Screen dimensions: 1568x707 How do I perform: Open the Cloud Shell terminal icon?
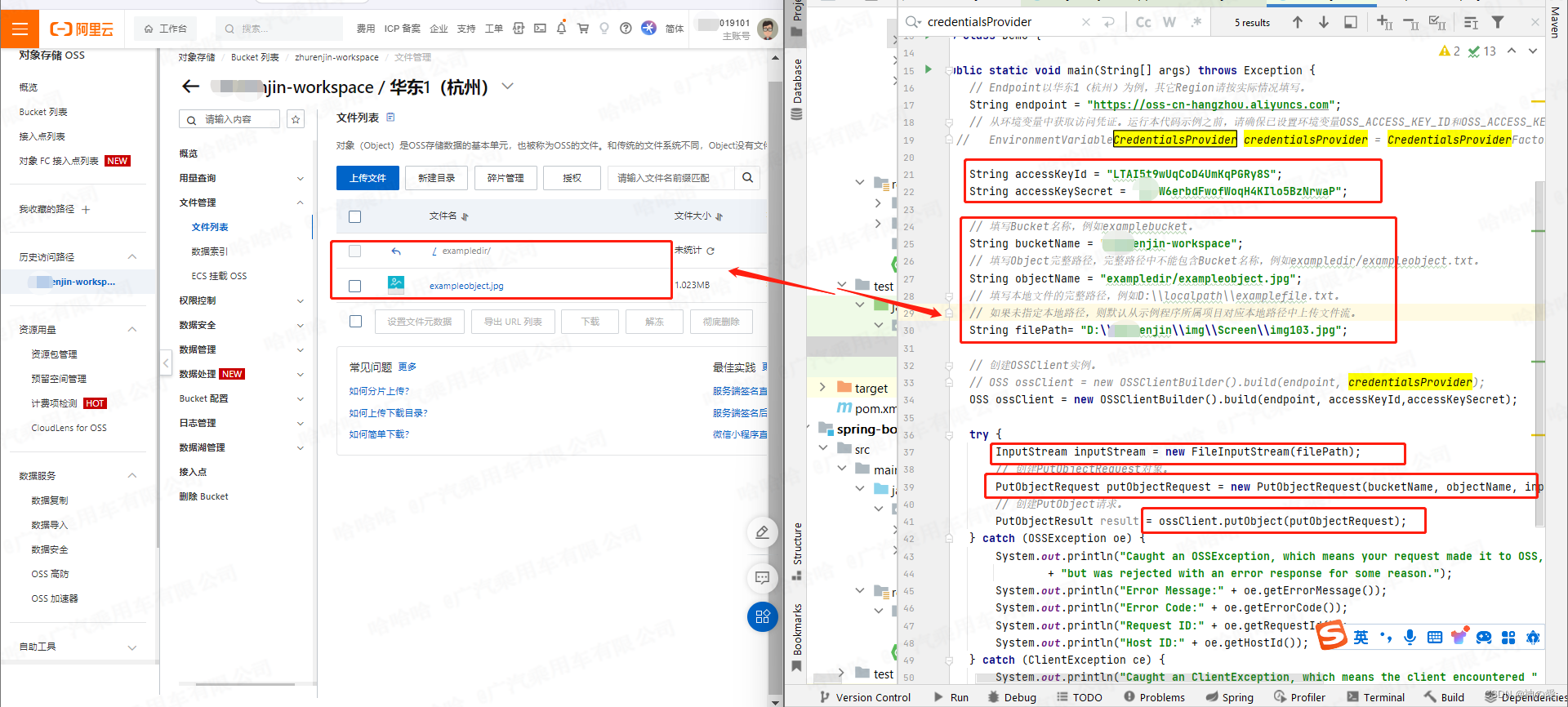pyautogui.click(x=540, y=29)
